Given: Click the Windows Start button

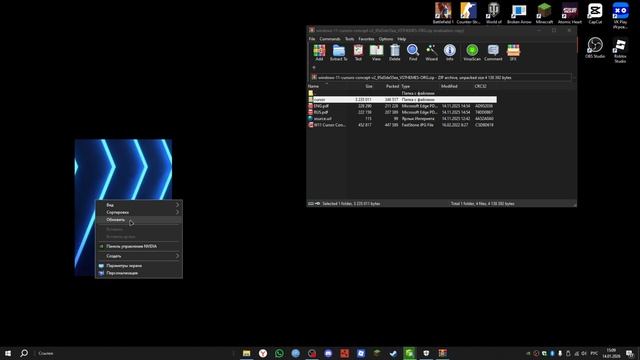Looking at the screenshot, I should [x=8, y=353].
